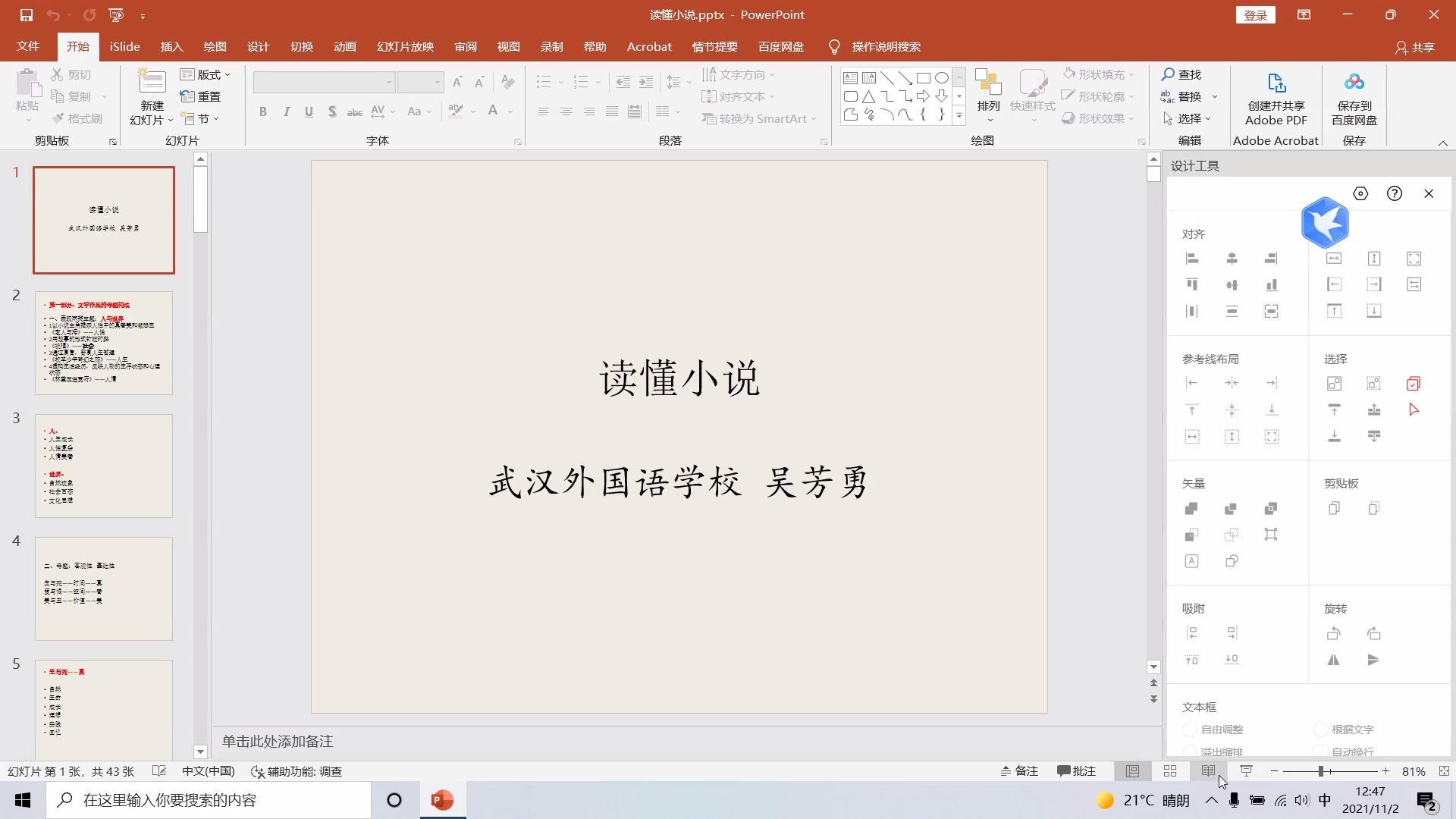Select slide 3 thumbnail
The height and width of the screenshot is (819, 1456).
[x=104, y=466]
